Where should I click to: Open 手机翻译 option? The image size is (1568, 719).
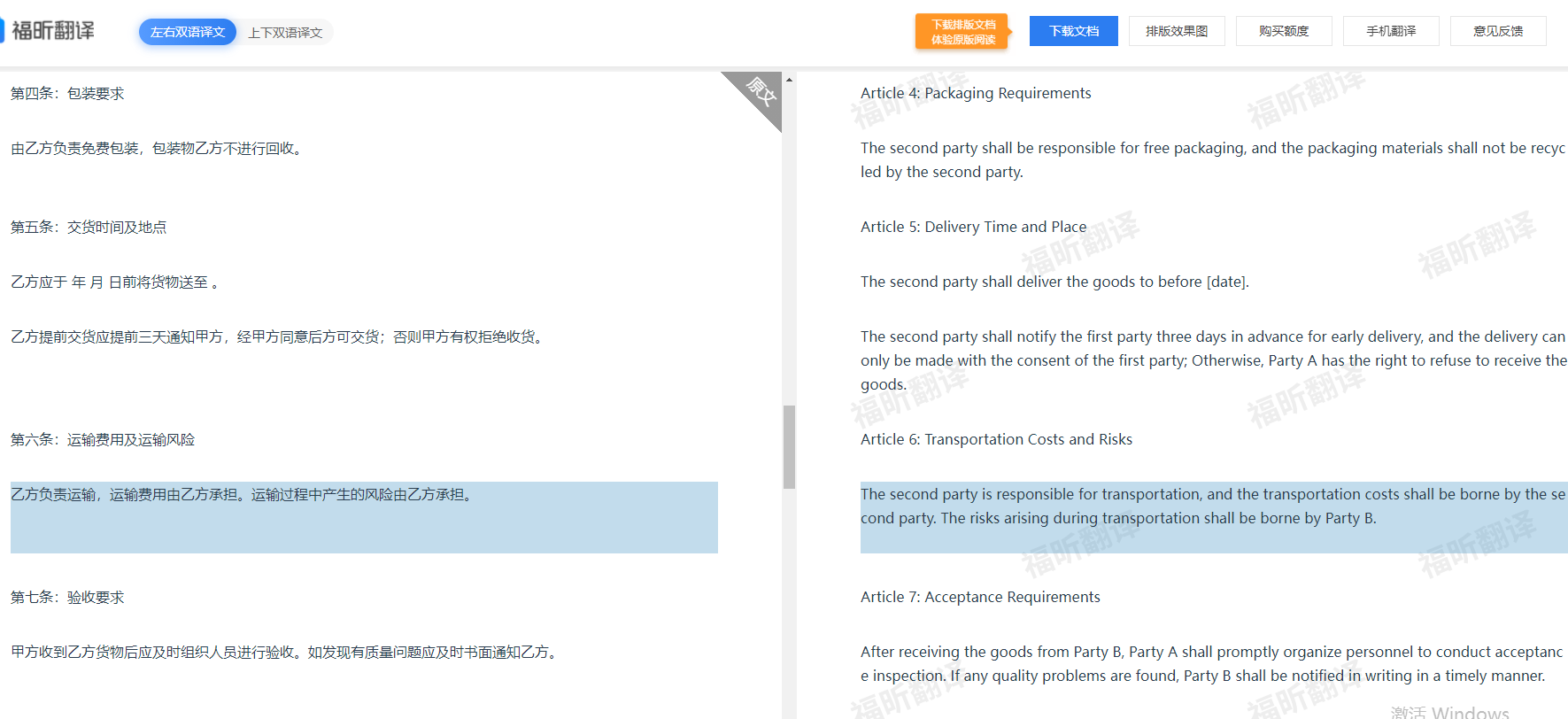pos(1391,31)
